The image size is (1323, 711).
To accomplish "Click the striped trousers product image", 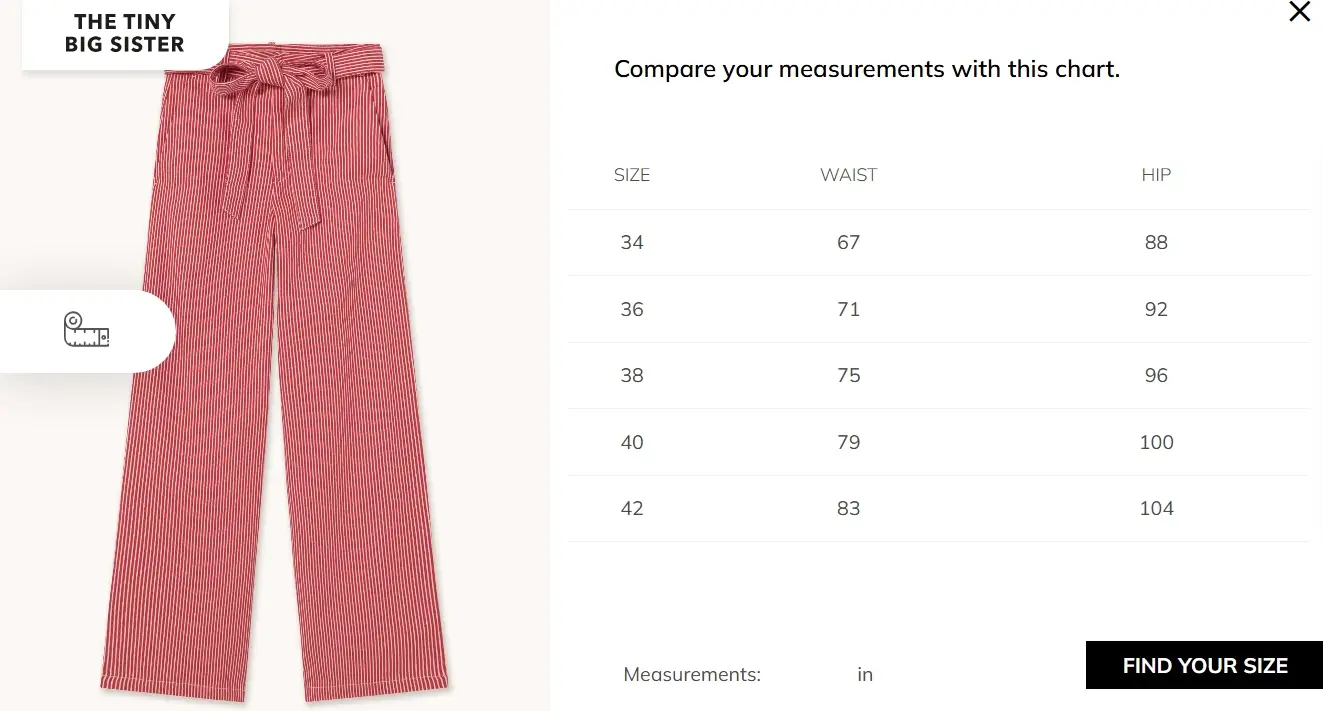I will click(x=275, y=400).
